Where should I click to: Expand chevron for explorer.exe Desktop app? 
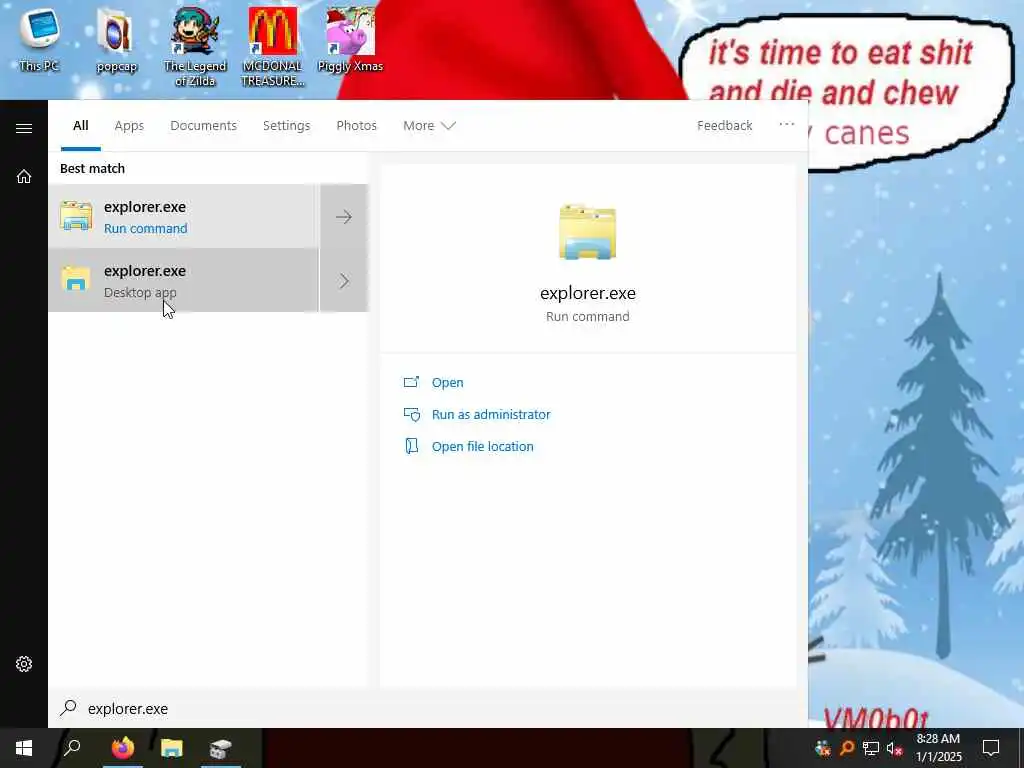pos(344,281)
